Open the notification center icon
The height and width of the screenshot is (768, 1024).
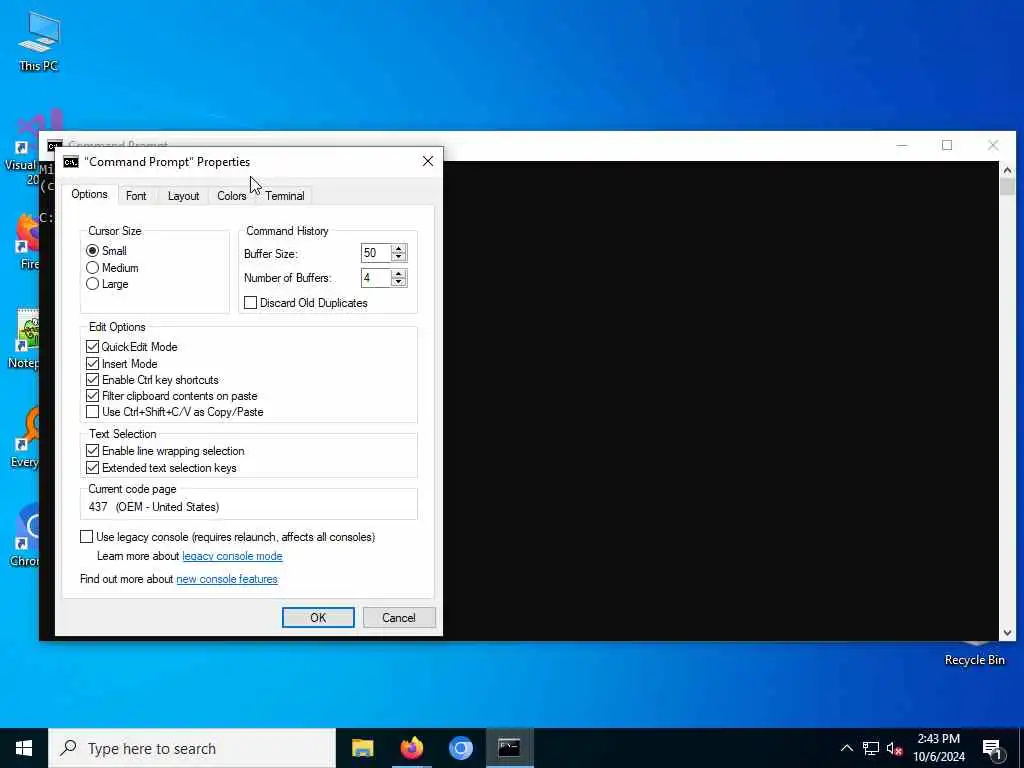(x=993, y=749)
